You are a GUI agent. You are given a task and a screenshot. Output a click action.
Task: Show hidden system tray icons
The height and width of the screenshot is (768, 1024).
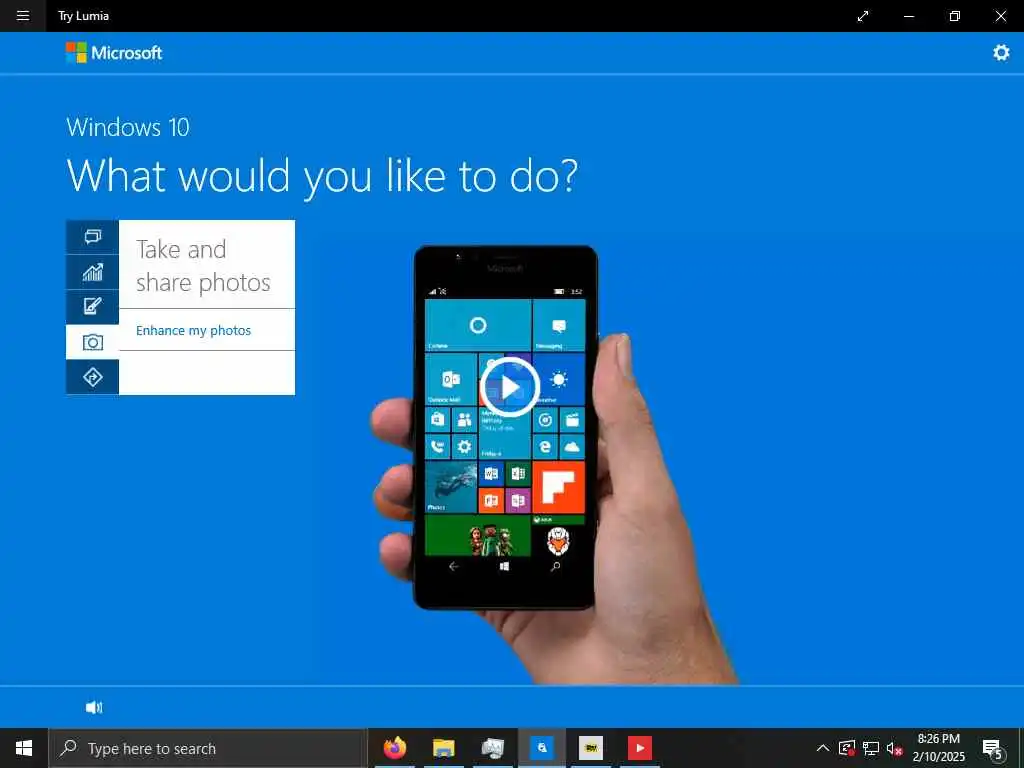tap(823, 748)
